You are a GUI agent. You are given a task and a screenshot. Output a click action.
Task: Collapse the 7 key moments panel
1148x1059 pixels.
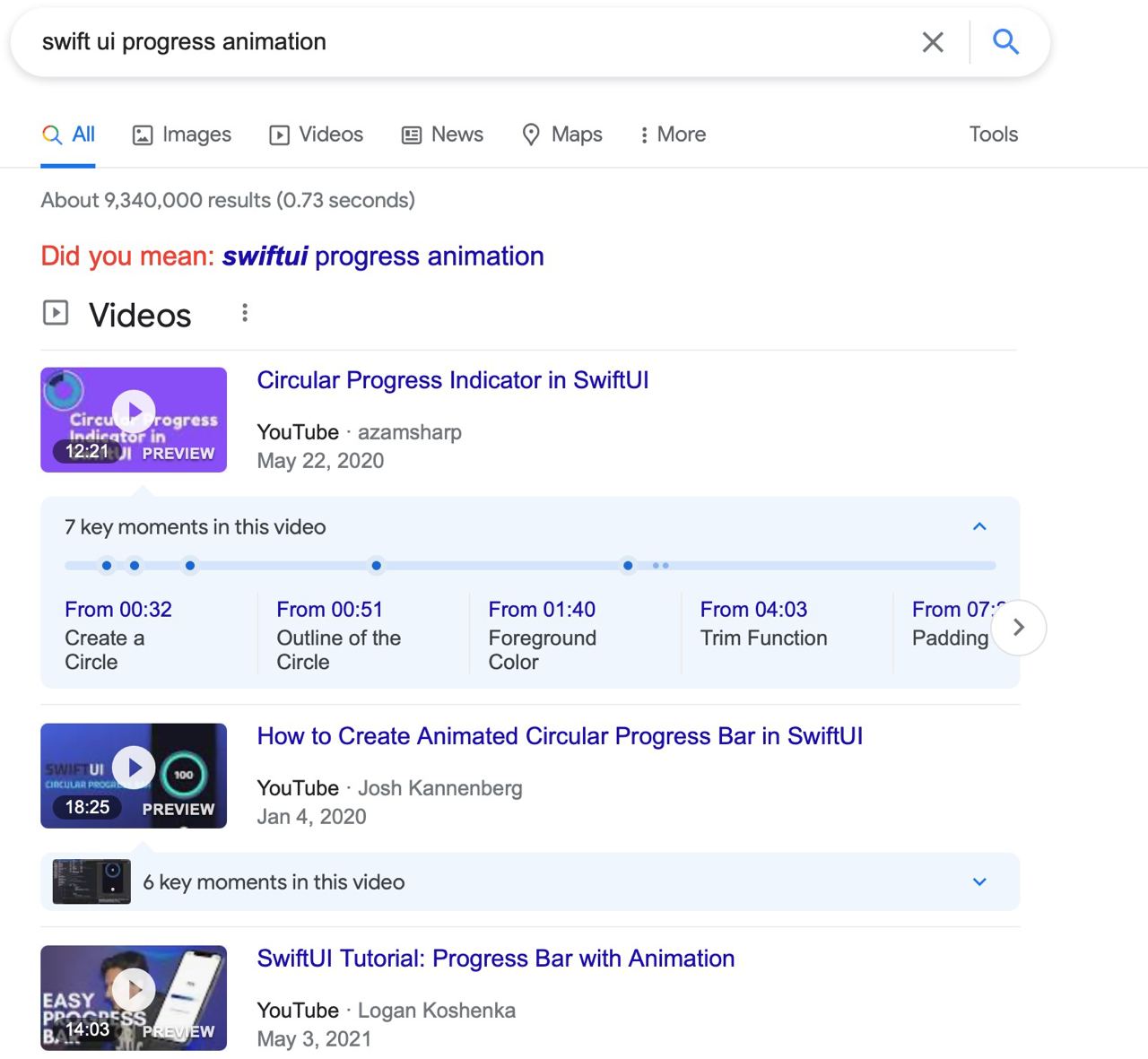click(979, 526)
